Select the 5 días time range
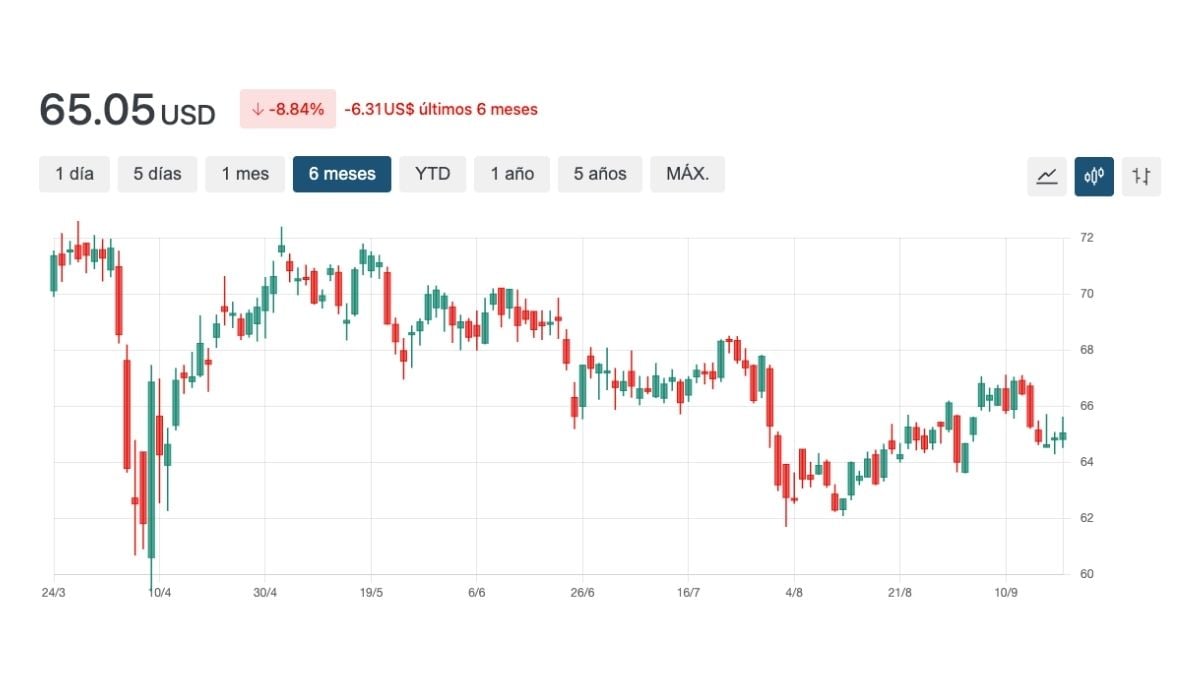The width and height of the screenshot is (1200, 675). (x=157, y=174)
